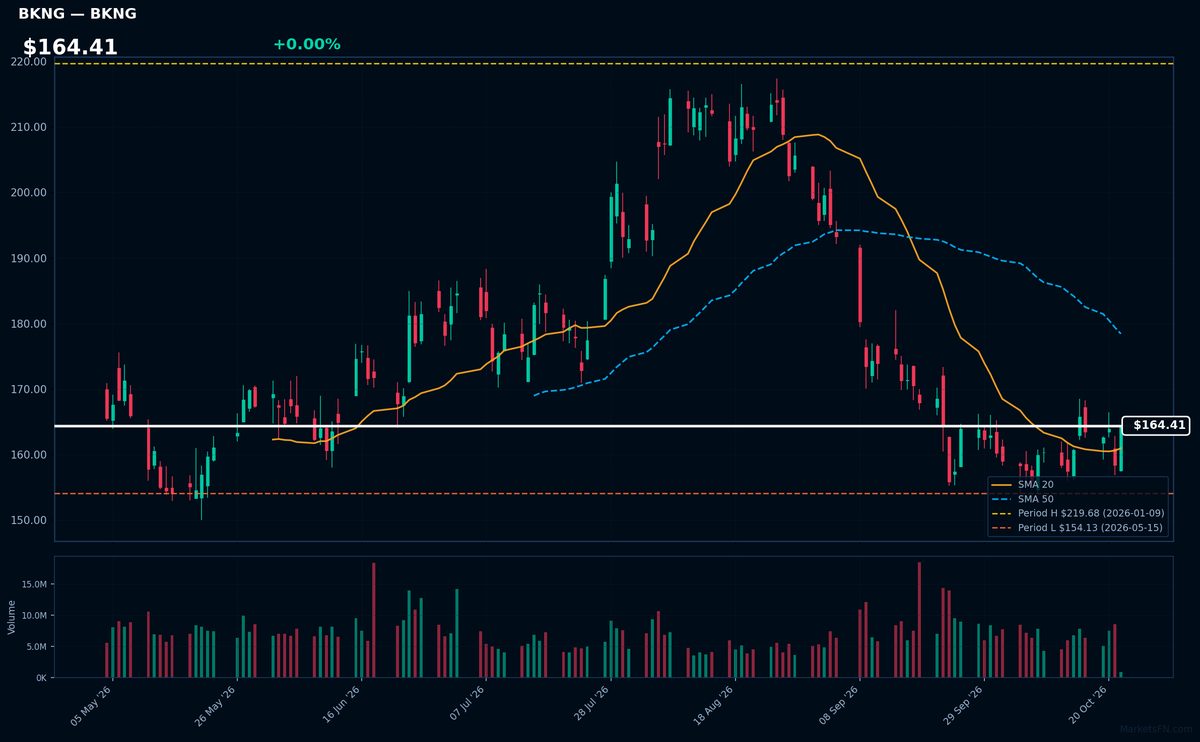Click the large red candle after 08 Sep
The width and height of the screenshot is (1200, 742).
coord(860,286)
